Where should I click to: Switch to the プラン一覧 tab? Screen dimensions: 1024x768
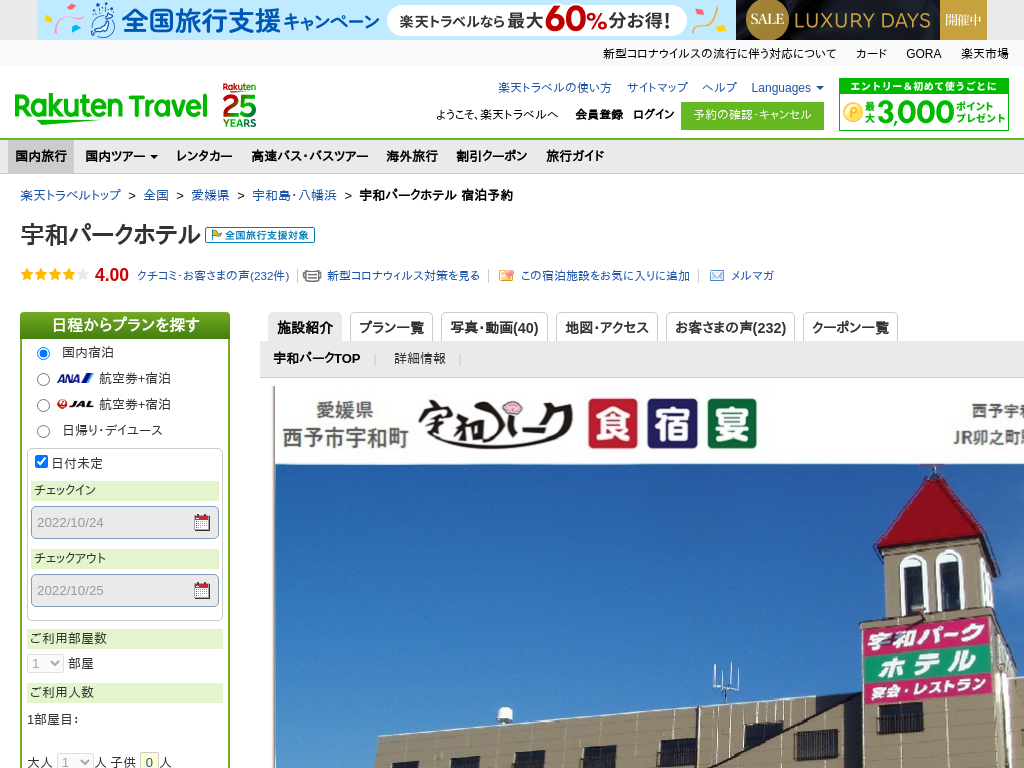[x=391, y=327]
